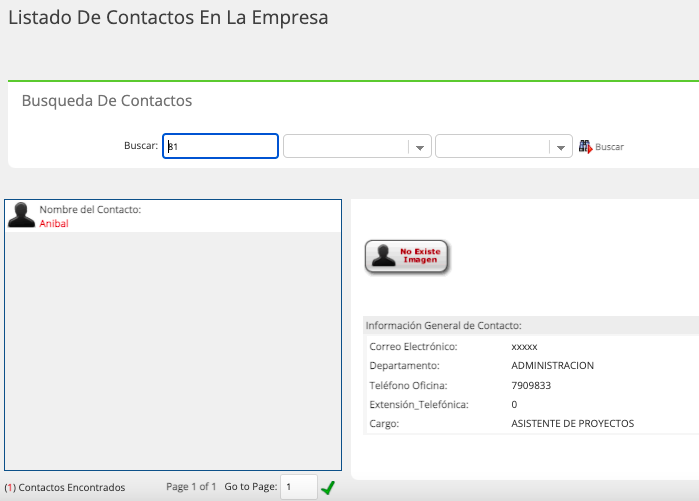Click the ASISTENTE DE PROYECTOS cargo value
This screenshot has height=501, width=699.
pyautogui.click(x=572, y=423)
